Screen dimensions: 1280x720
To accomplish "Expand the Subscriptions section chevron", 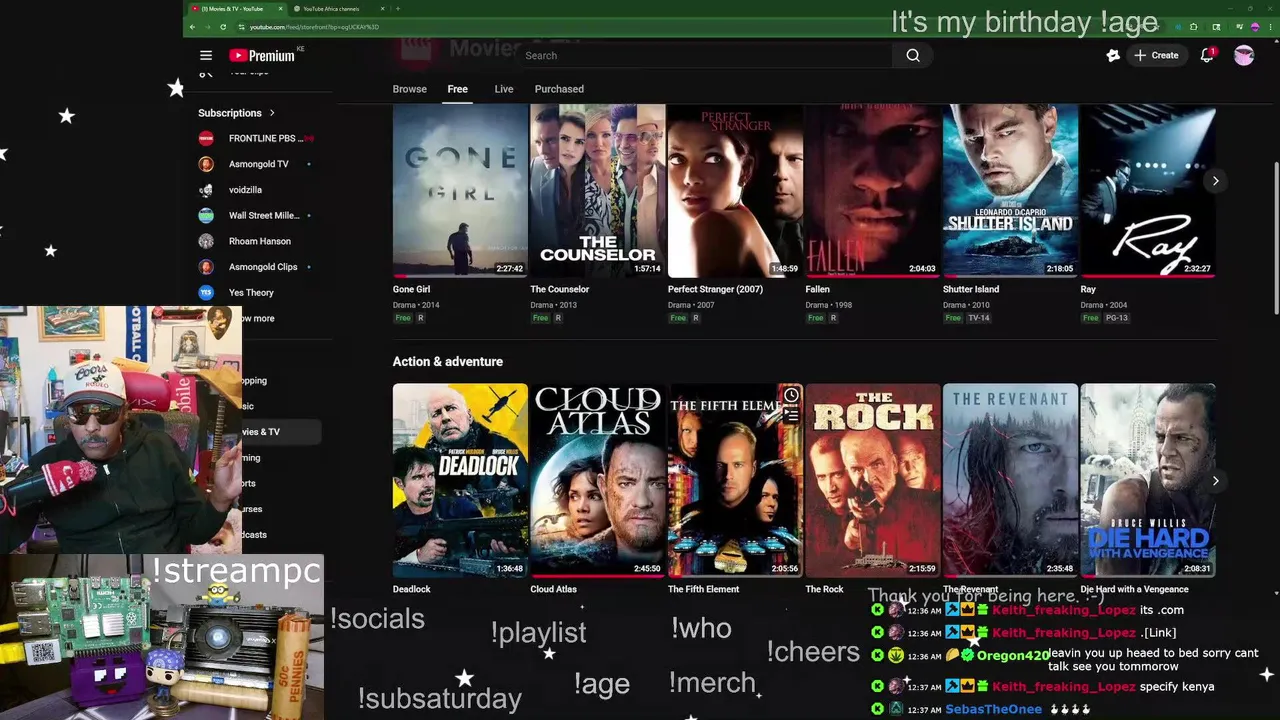I will pyautogui.click(x=272, y=113).
